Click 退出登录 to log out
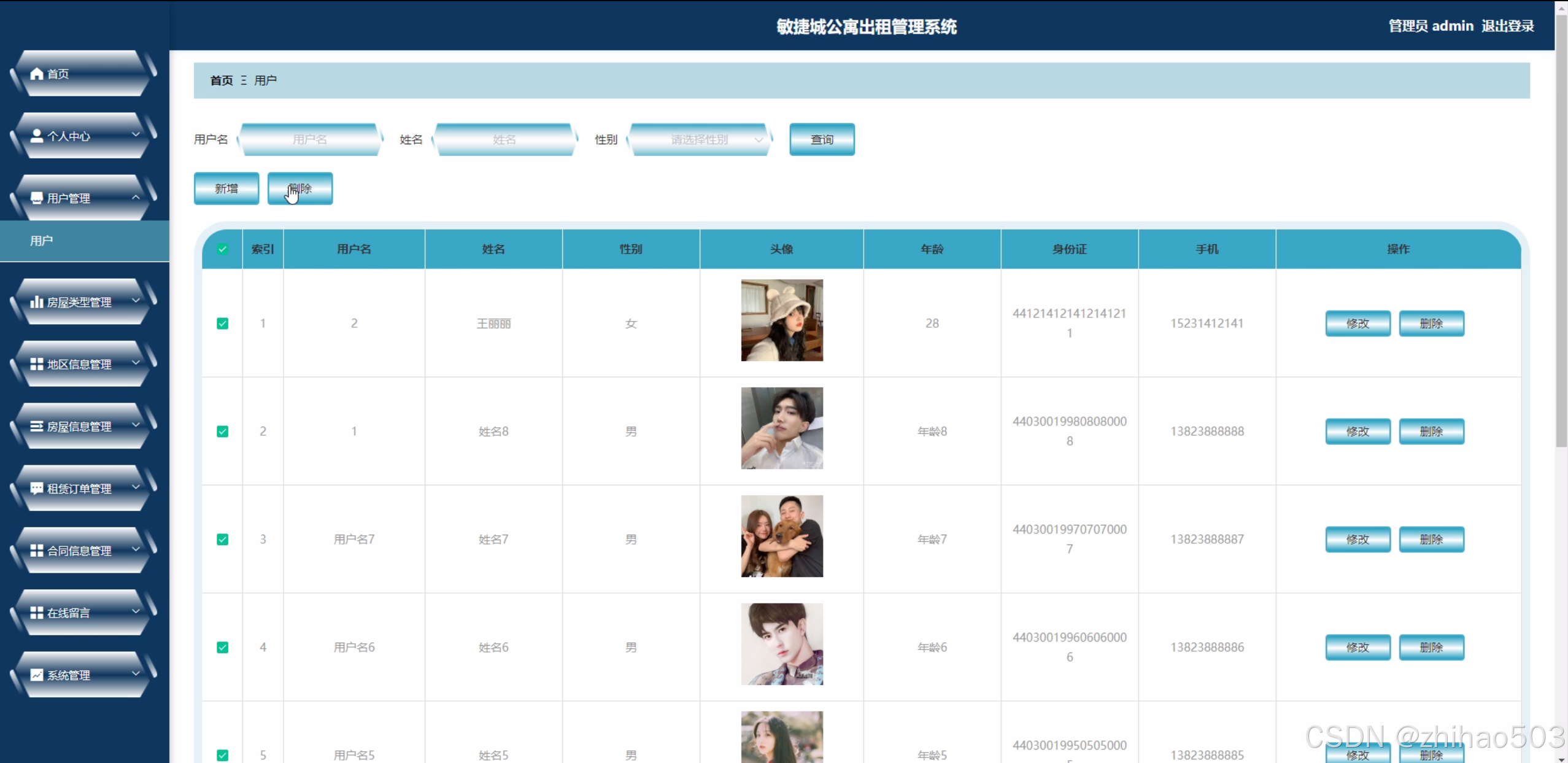 [x=1507, y=26]
